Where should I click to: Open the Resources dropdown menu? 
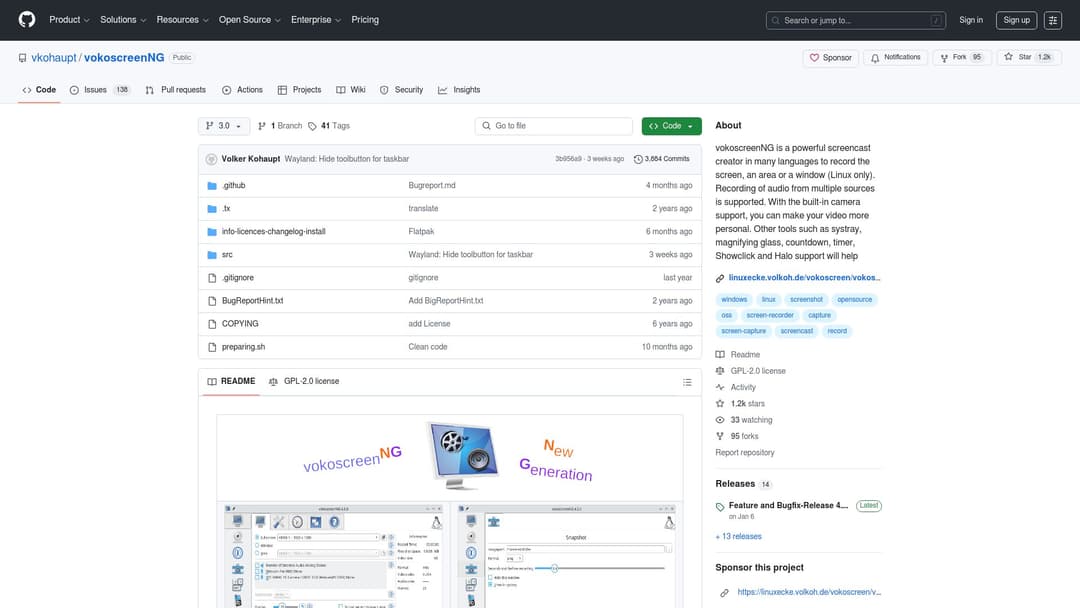coord(182,20)
